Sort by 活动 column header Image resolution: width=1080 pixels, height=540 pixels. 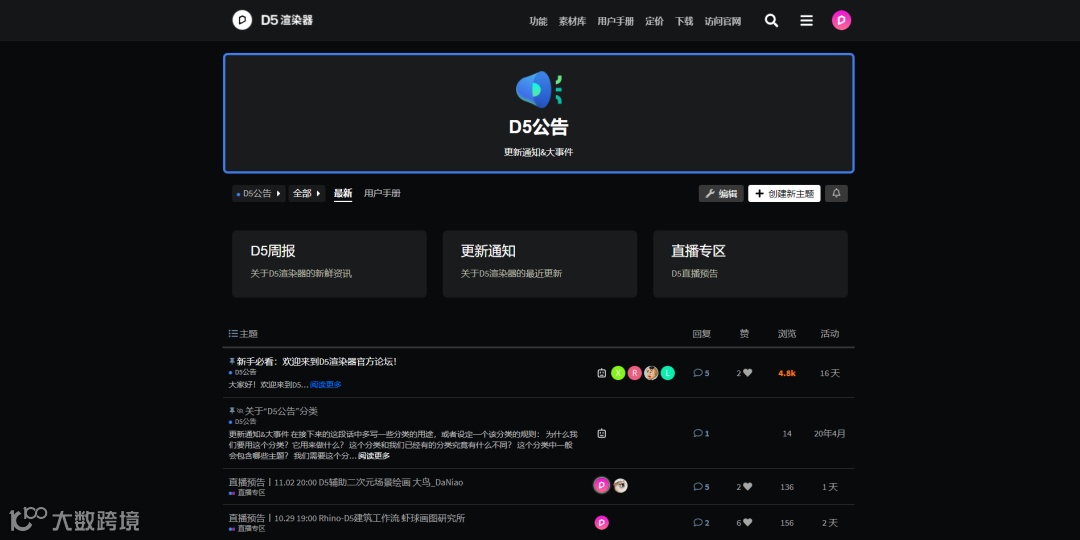point(829,334)
